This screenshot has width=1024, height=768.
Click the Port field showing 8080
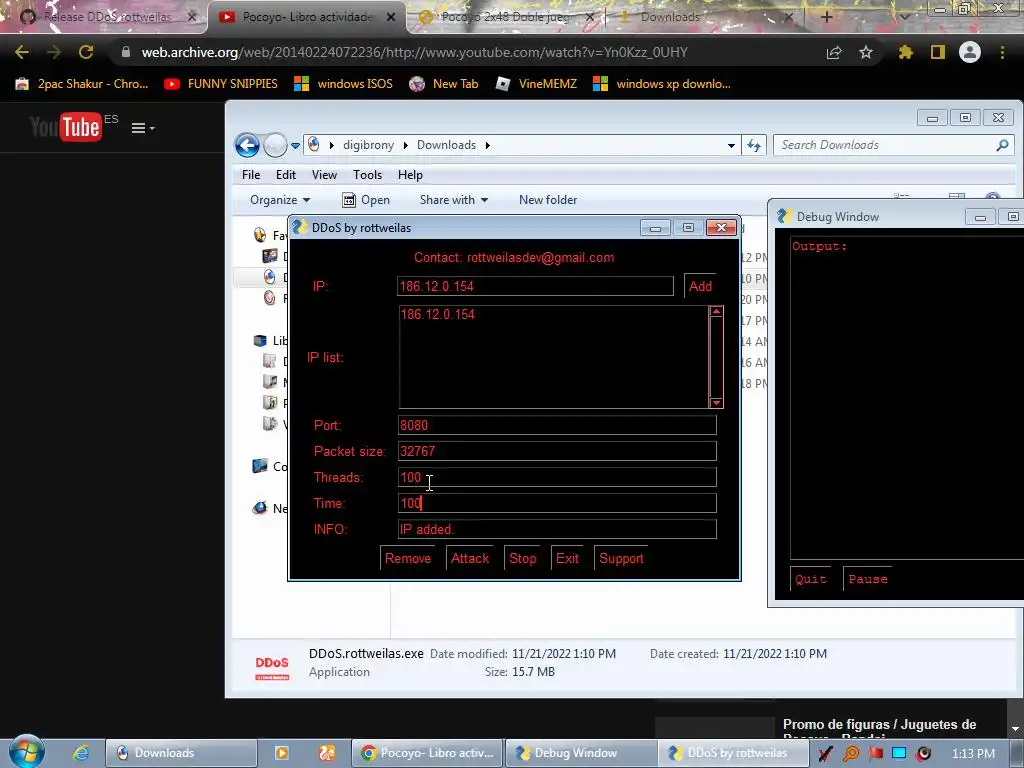pyautogui.click(x=557, y=425)
